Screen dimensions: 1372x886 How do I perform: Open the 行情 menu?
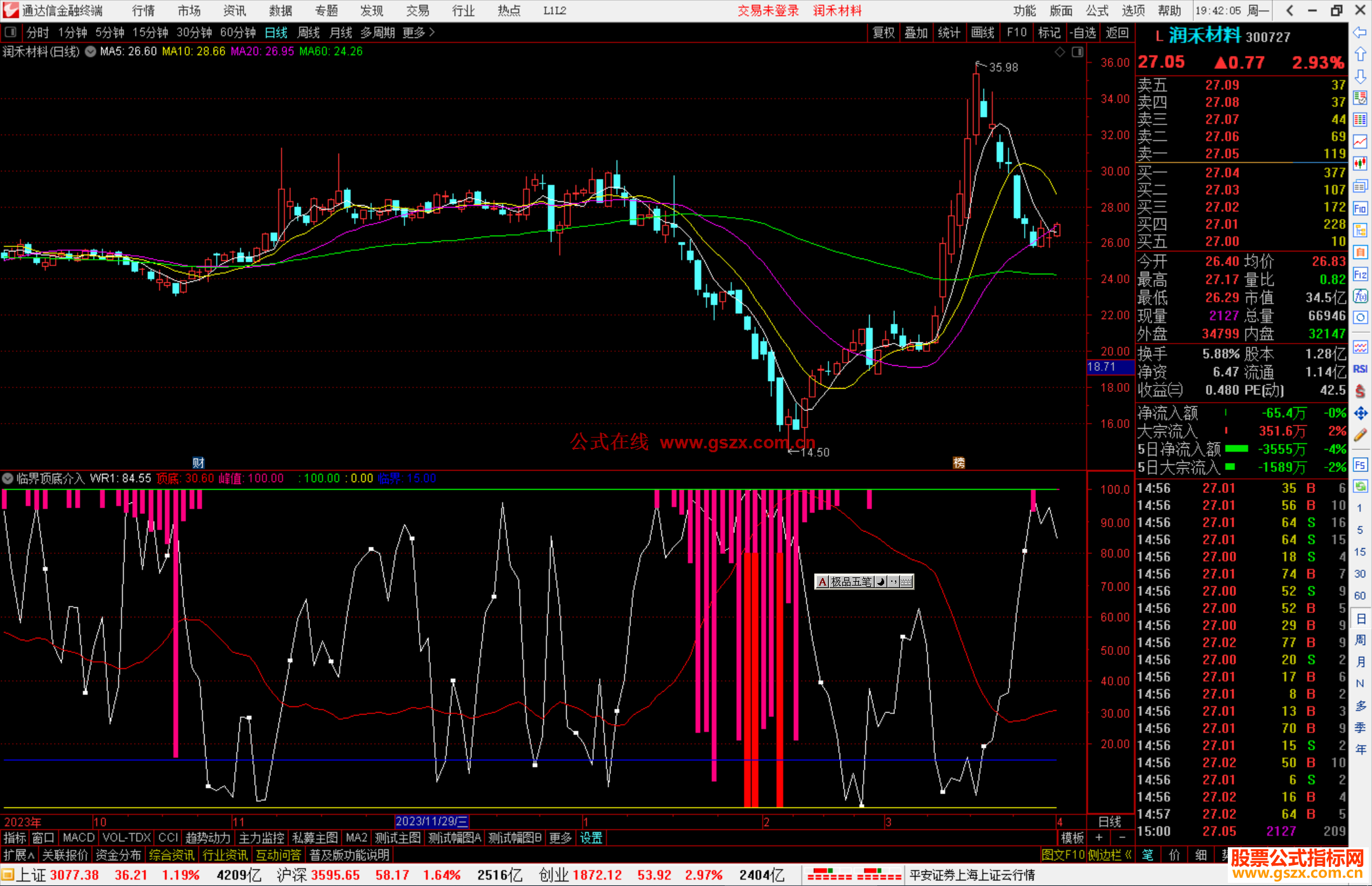tap(144, 11)
